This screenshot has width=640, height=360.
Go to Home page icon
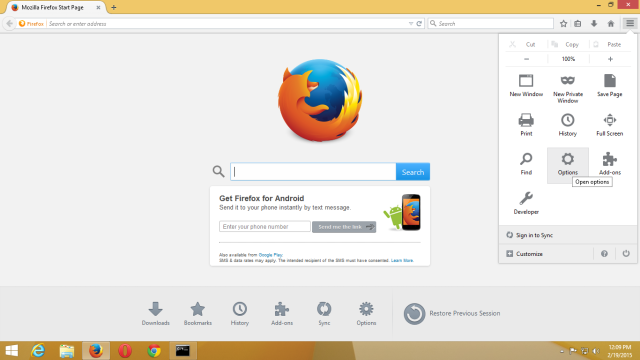click(611, 24)
